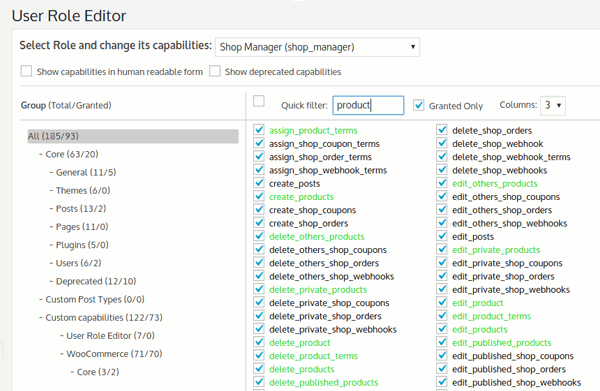Uncheck edit_product_terms capability
The width and height of the screenshot is (600, 391).
tap(442, 316)
